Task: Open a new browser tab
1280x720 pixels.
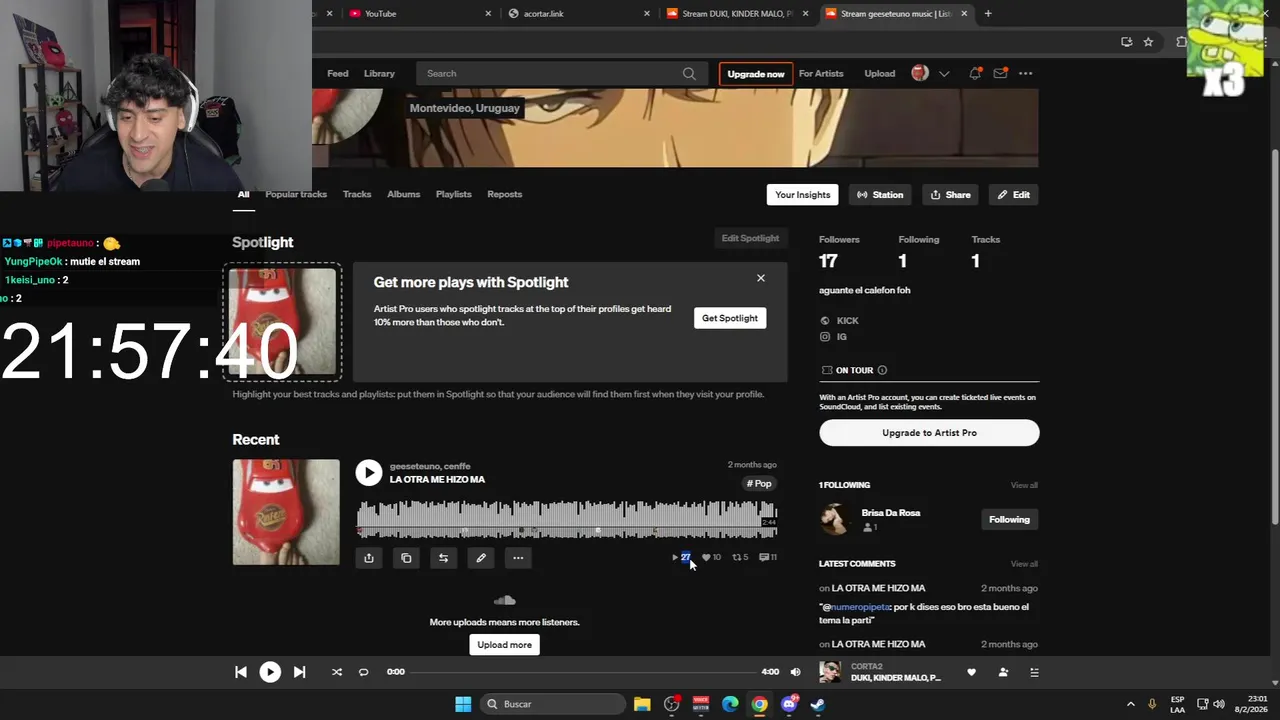Action: 988,13
